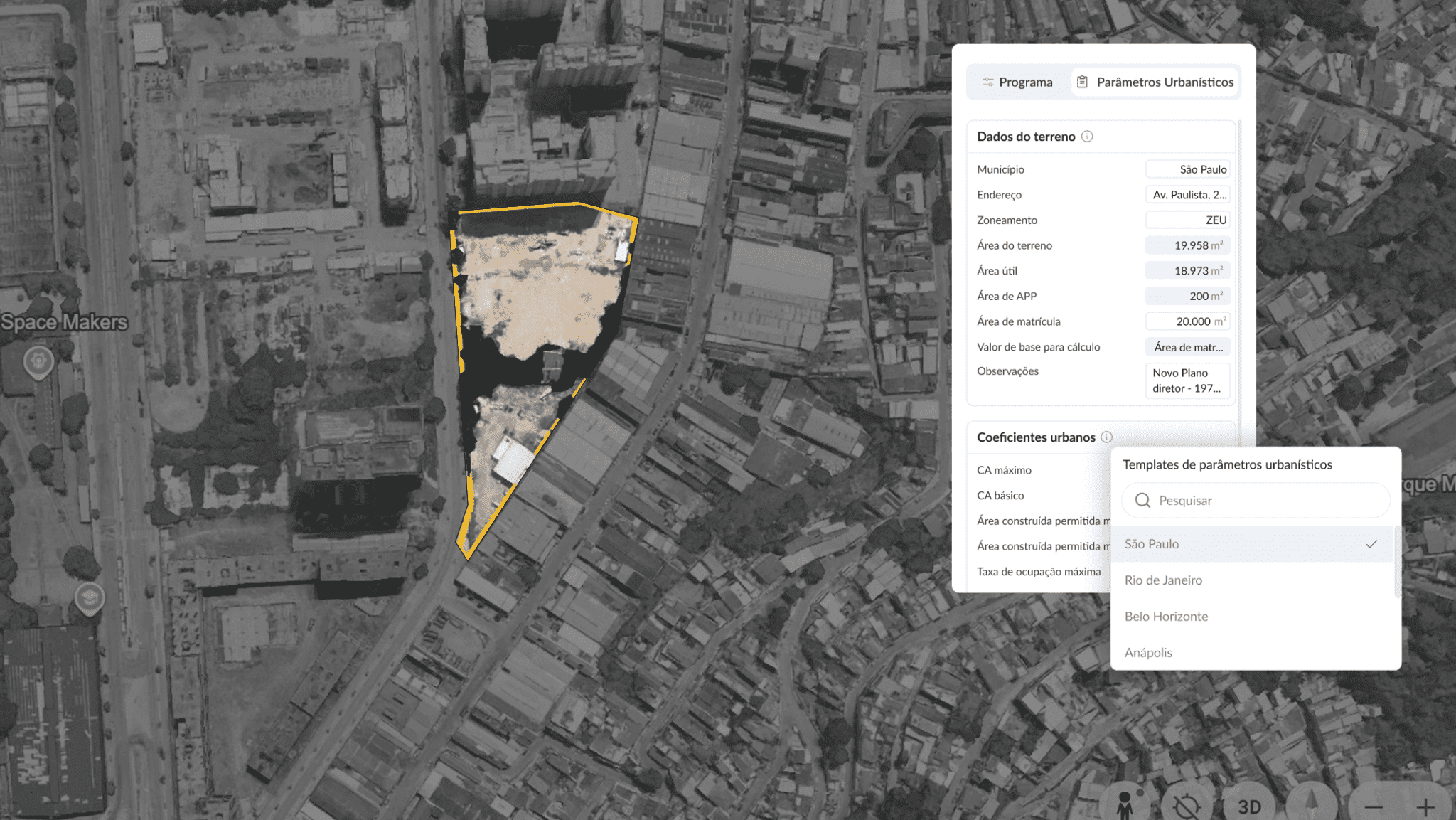Click the school marker on the map
The height and width of the screenshot is (820, 1456).
click(x=90, y=597)
